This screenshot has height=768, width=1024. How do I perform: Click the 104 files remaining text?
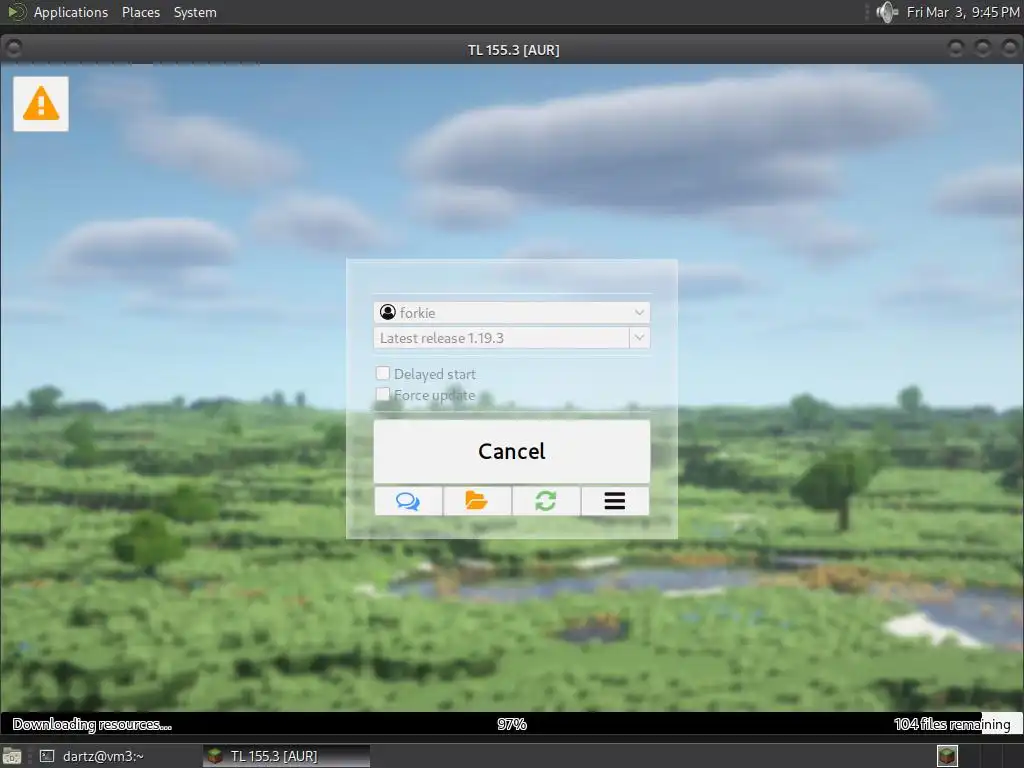[x=952, y=724]
